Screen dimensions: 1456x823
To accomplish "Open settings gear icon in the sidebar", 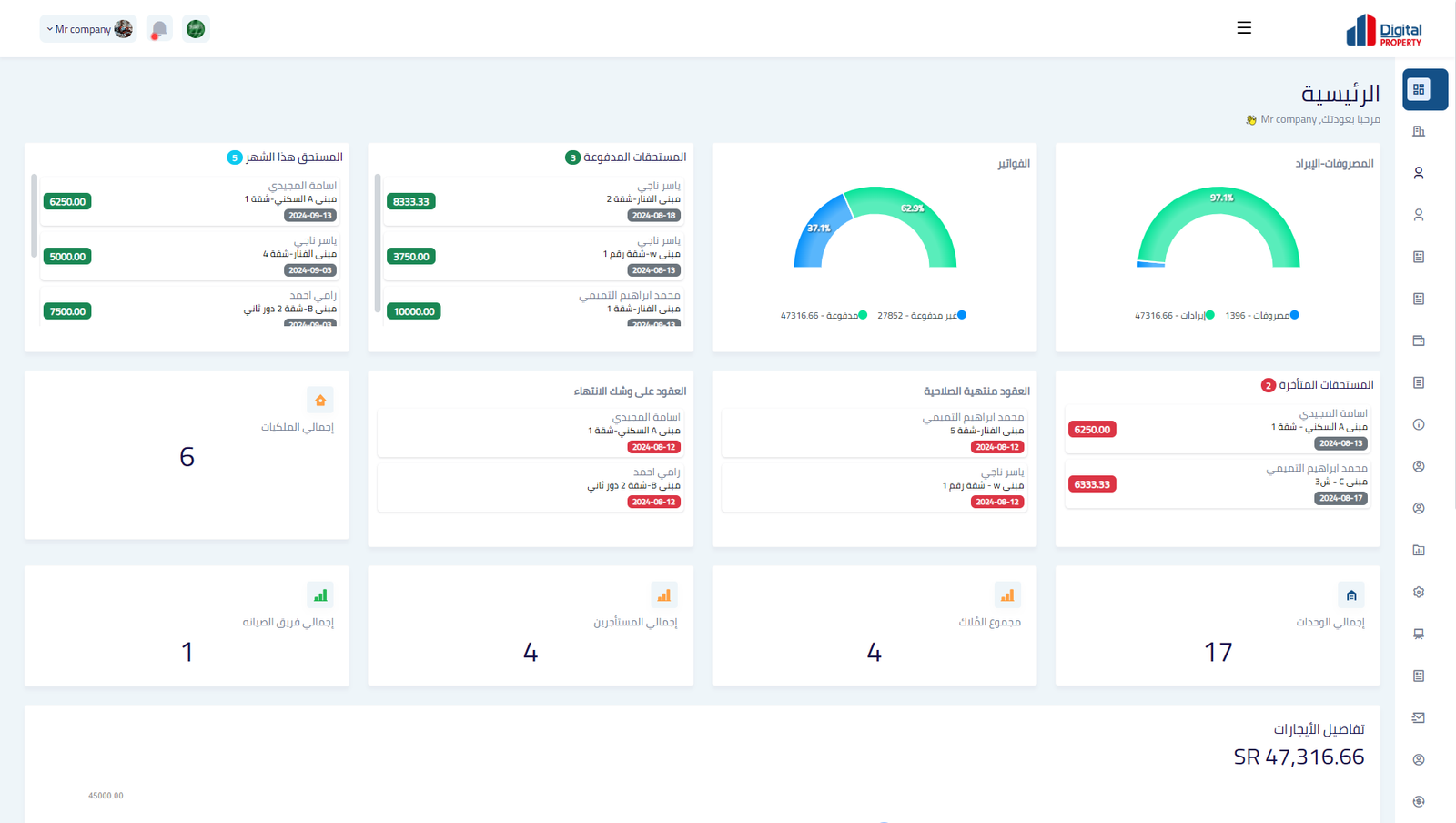I will click(x=1419, y=592).
